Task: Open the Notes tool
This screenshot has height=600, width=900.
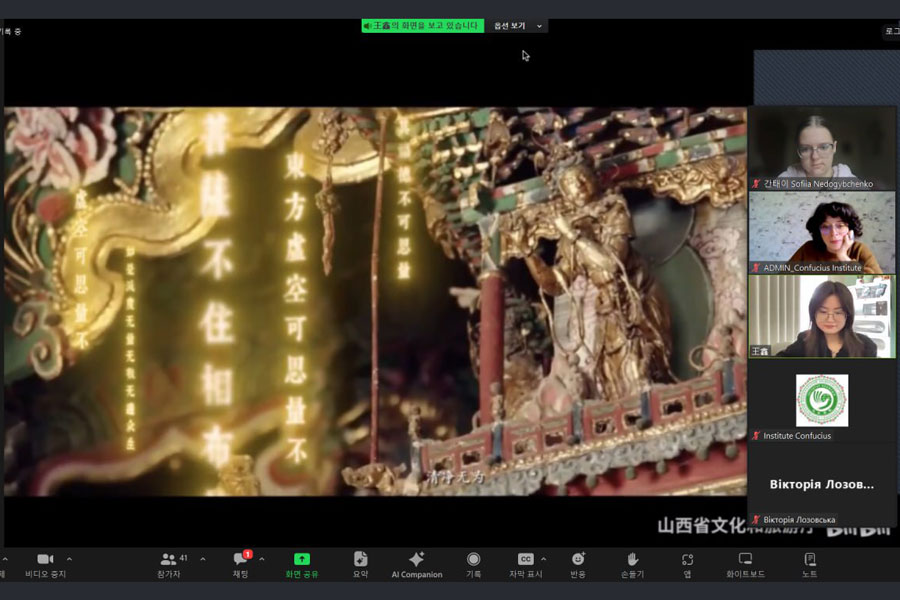Action: coord(809,560)
